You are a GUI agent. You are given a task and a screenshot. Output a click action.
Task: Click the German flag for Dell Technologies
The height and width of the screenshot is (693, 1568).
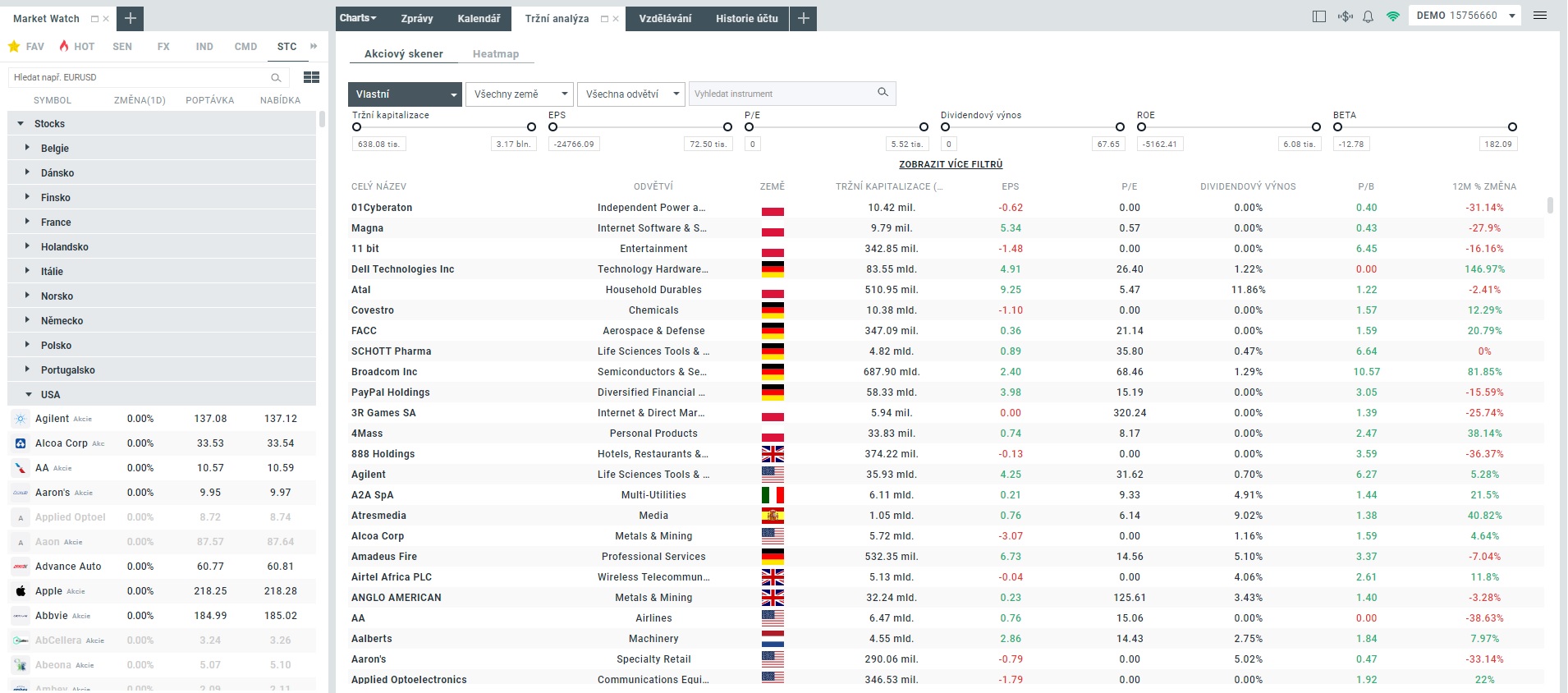click(x=773, y=269)
